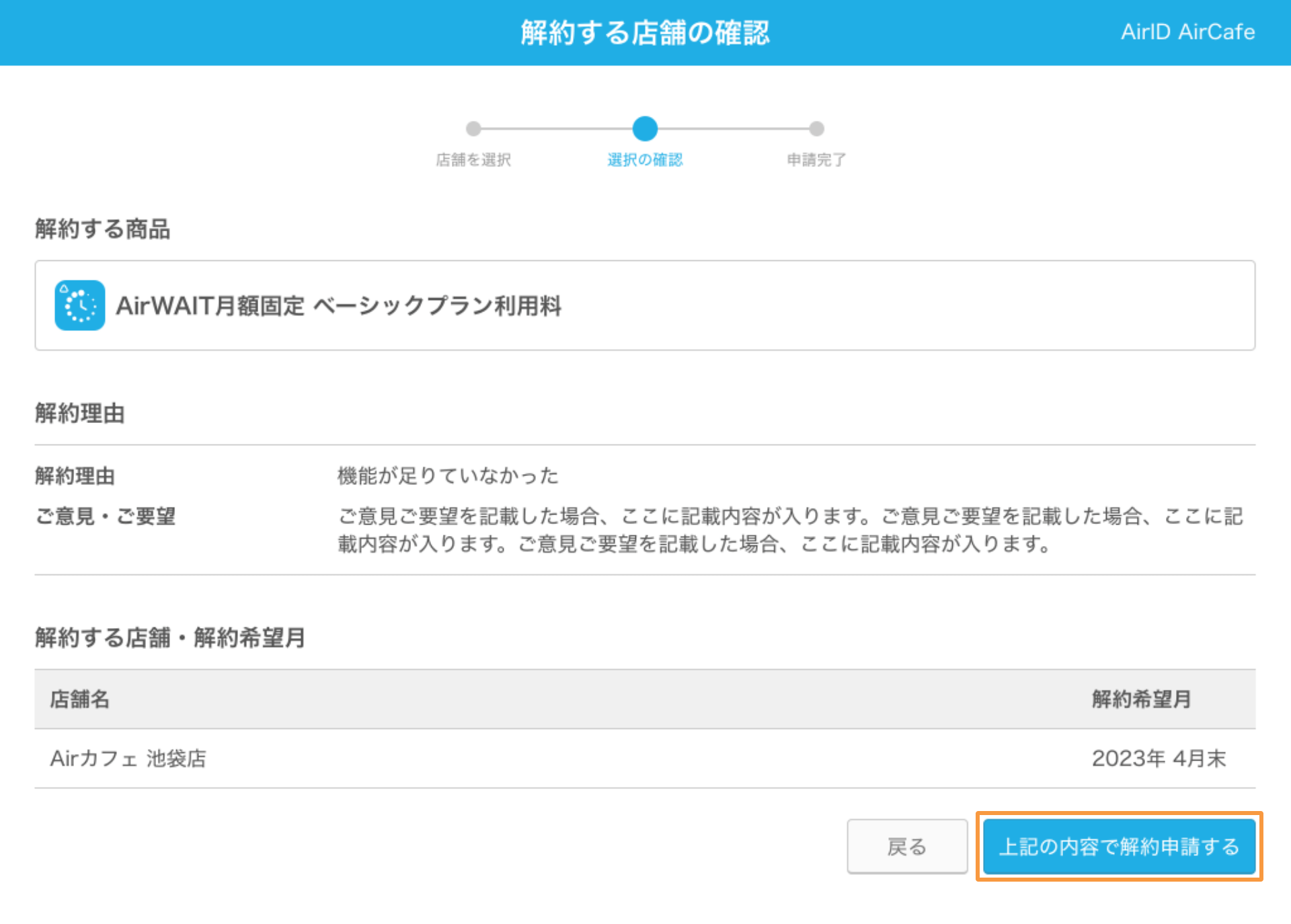Screen dimensions: 1291x924
Task: Click the 解約する商品 section heading
Action: point(102,229)
